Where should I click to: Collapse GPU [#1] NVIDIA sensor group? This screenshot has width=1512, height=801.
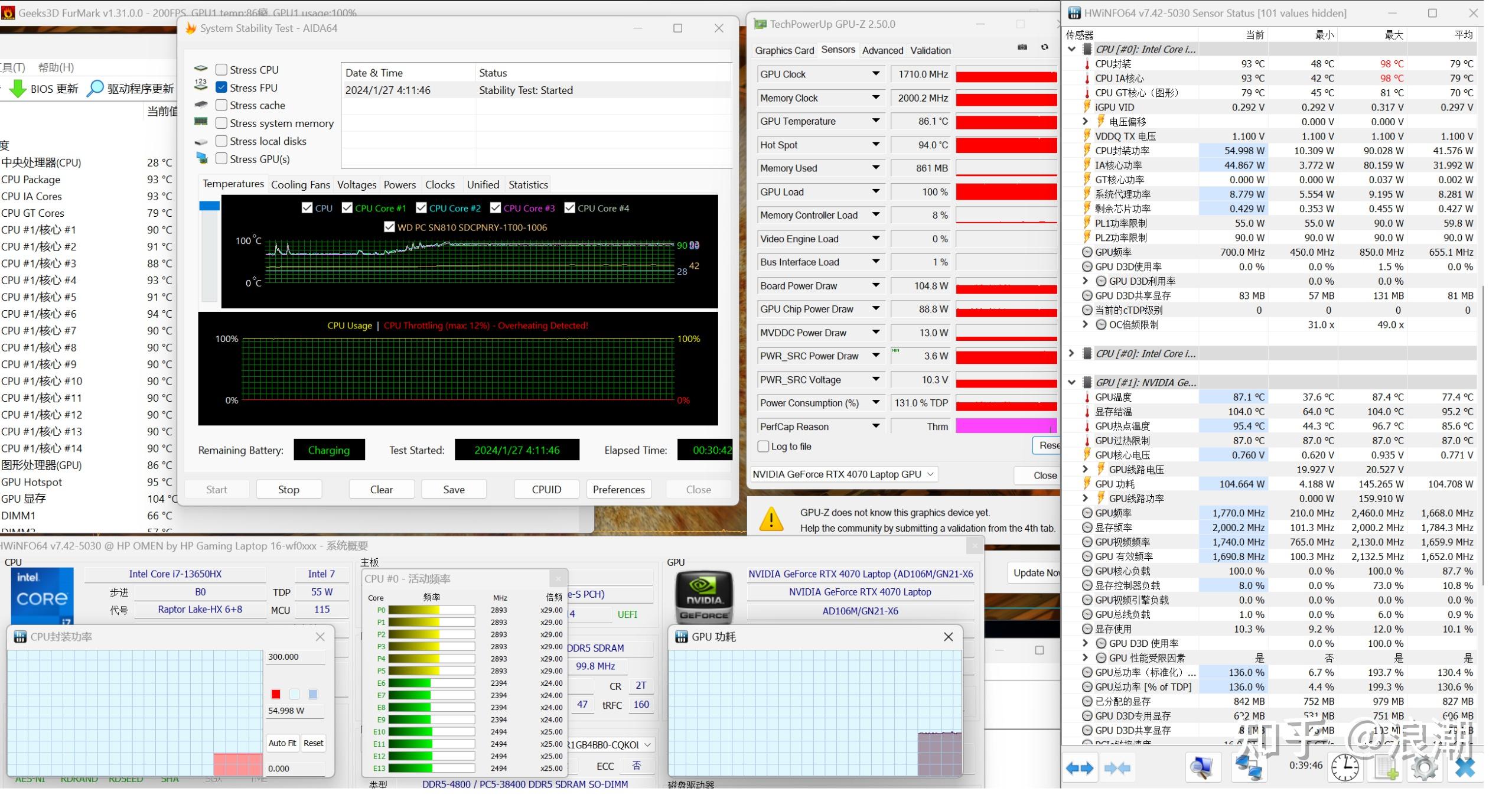point(1071,382)
